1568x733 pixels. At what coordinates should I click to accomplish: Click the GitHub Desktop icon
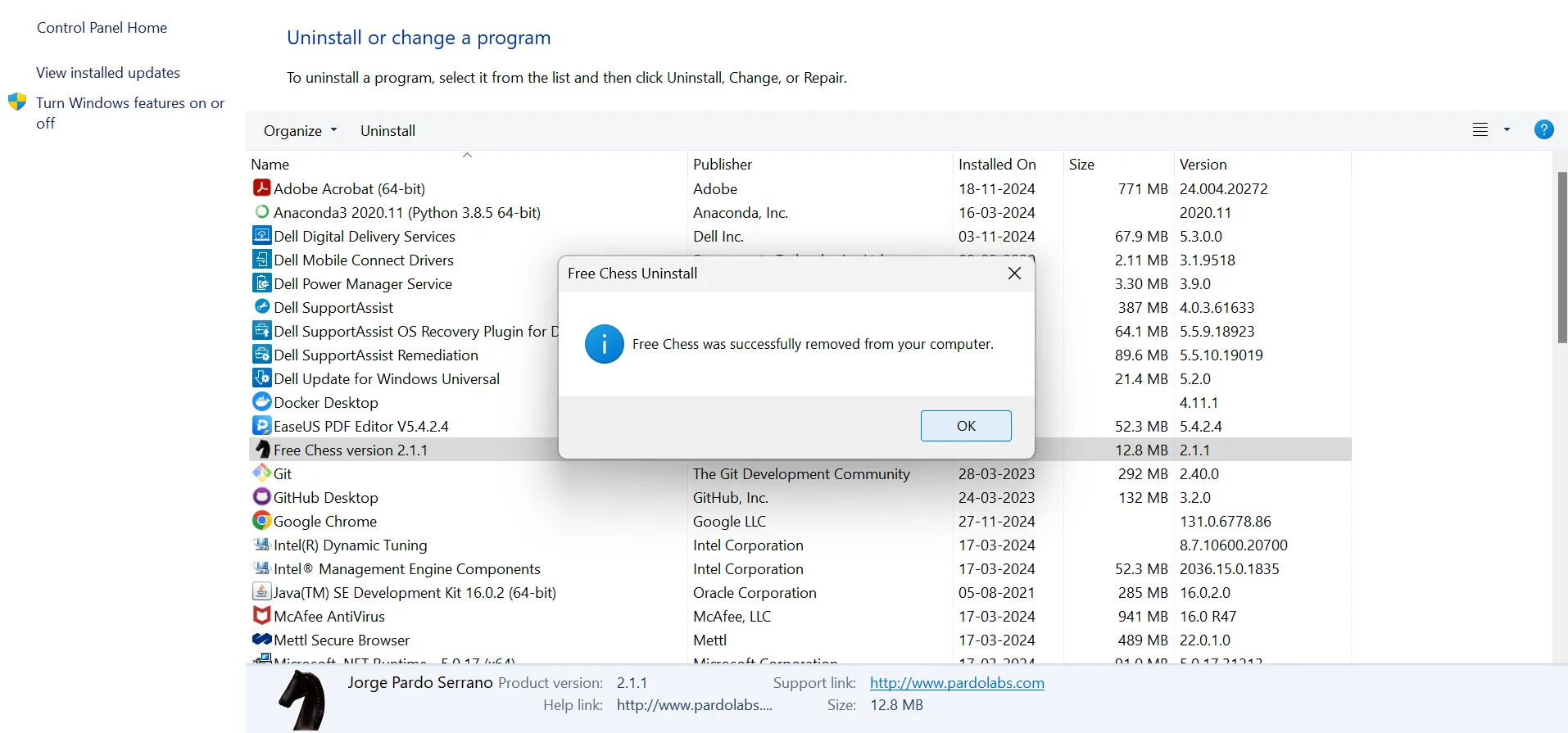pos(261,496)
